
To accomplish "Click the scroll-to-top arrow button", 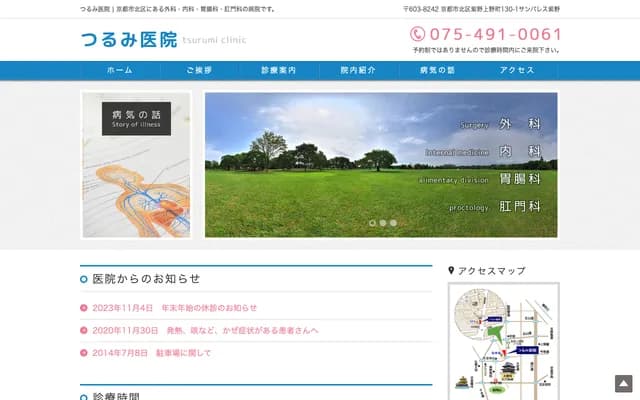I will 624,384.
